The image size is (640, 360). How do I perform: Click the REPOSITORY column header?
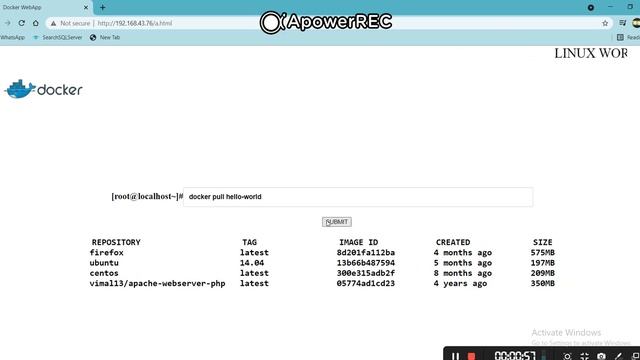point(116,242)
